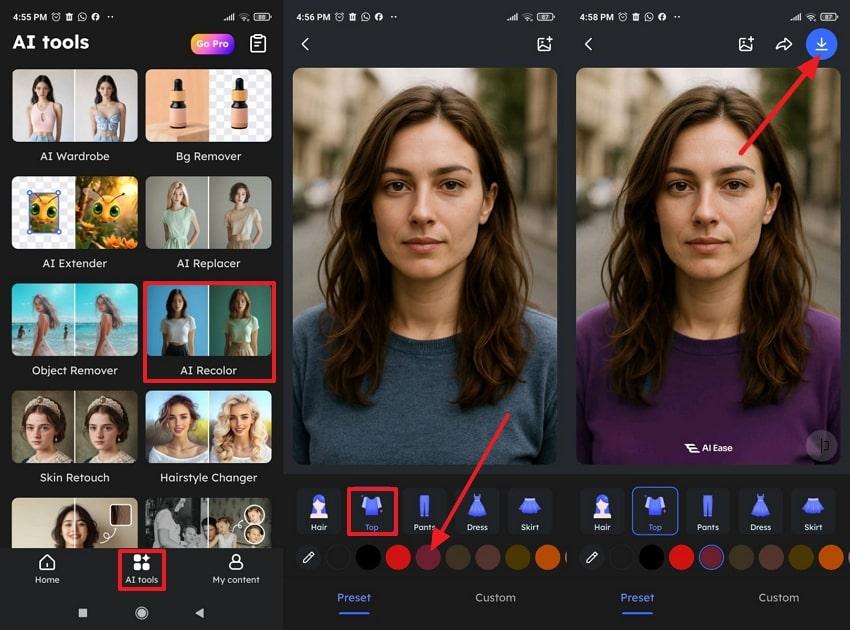
Task: Tap the back arrow to exit recolor
Action: (305, 44)
